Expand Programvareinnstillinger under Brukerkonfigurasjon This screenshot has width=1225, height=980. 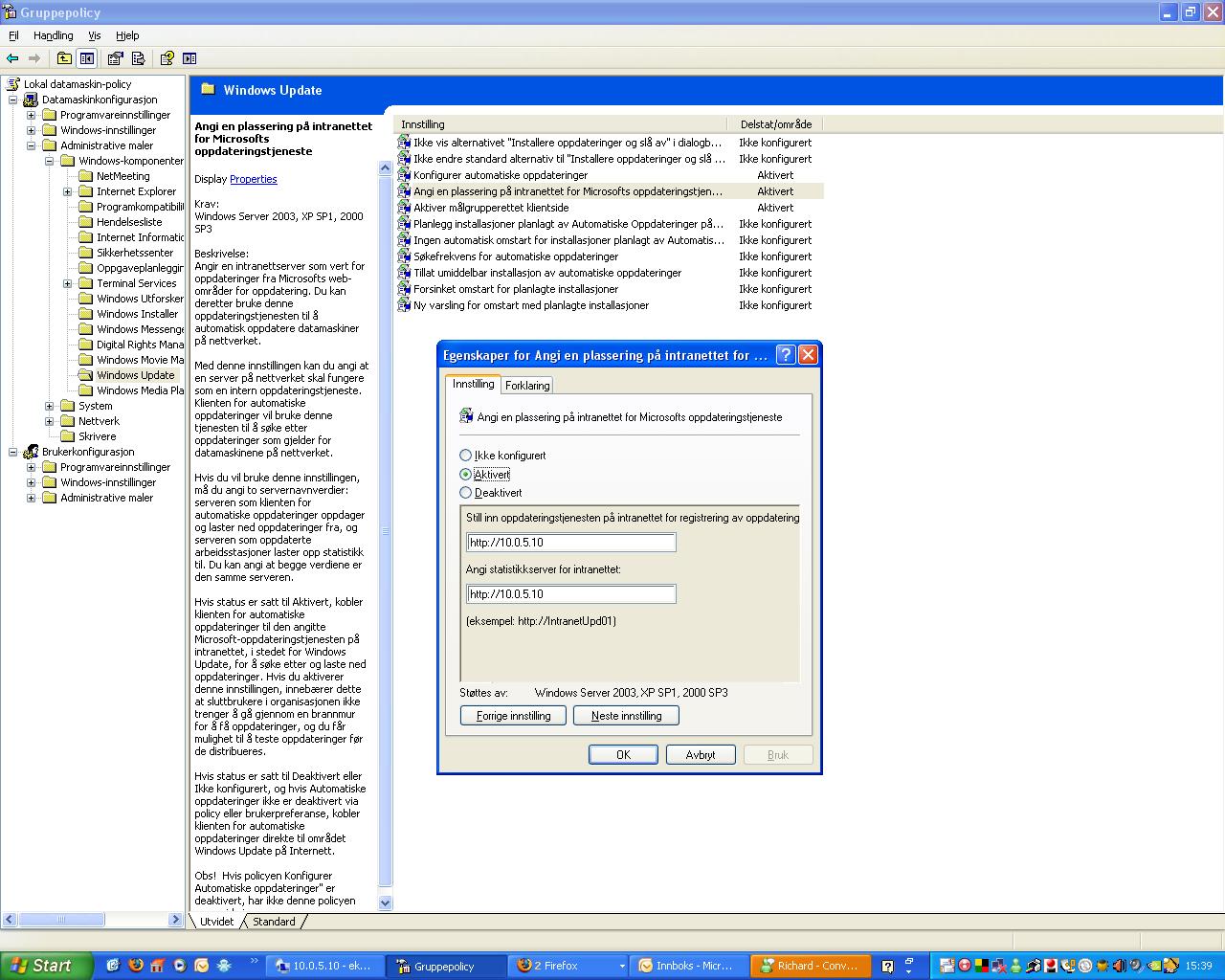click(31, 467)
